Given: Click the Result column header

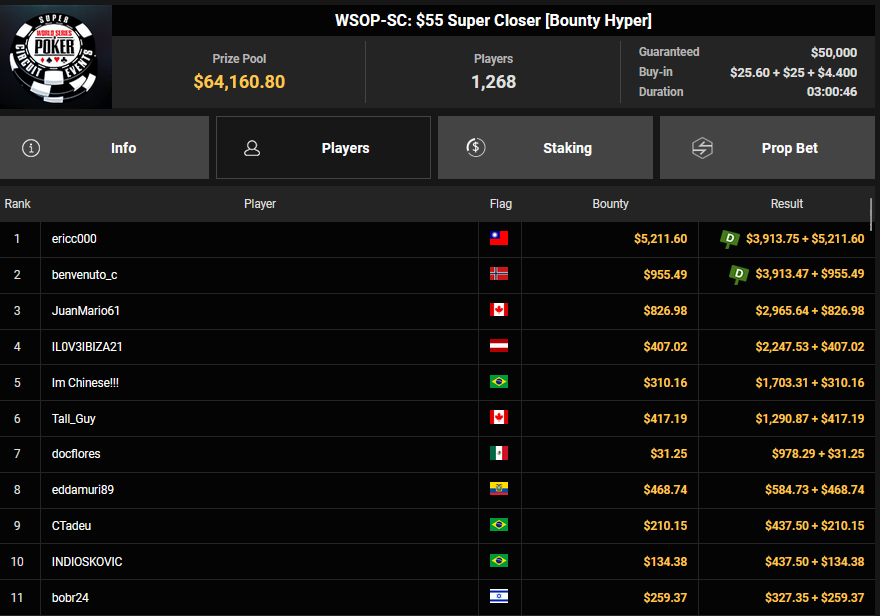Looking at the screenshot, I should tap(786, 204).
